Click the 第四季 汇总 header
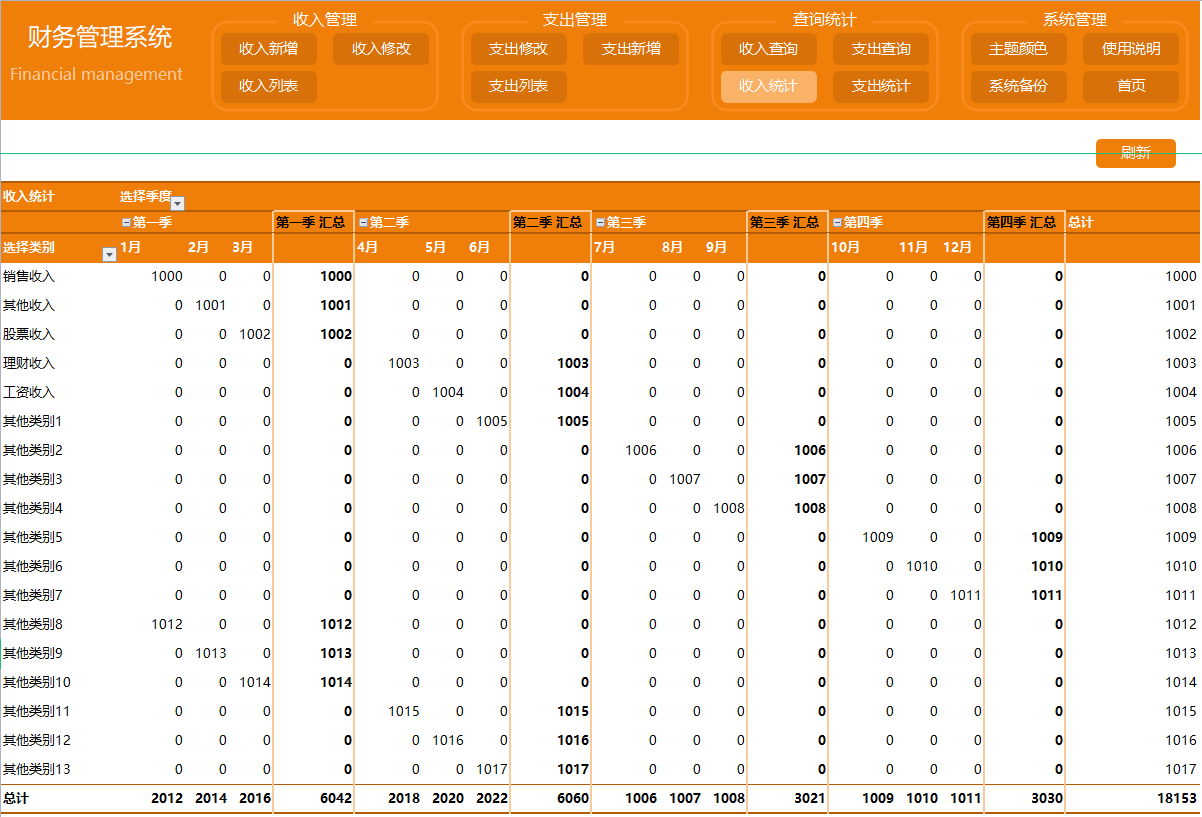This screenshot has height=817, width=1202. point(1022,222)
